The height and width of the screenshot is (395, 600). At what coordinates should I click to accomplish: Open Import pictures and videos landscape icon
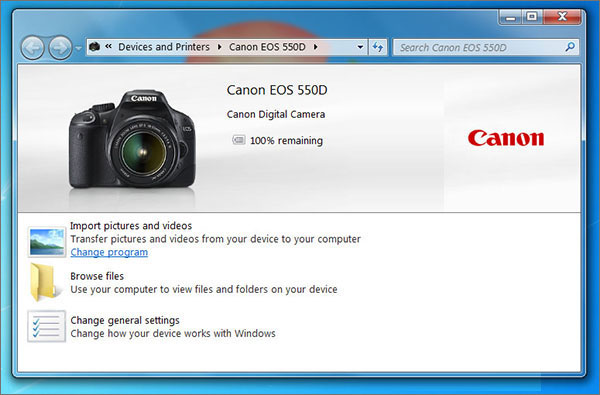(x=47, y=242)
